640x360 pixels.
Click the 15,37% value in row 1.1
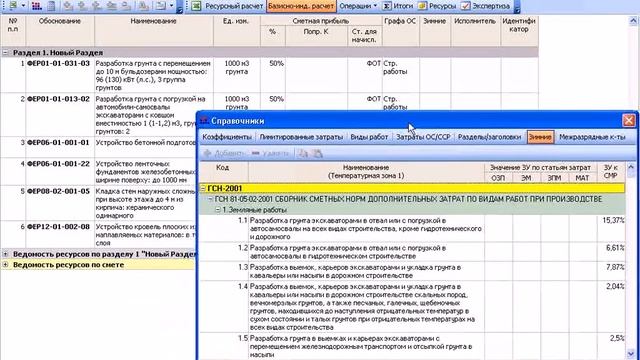tap(613, 220)
